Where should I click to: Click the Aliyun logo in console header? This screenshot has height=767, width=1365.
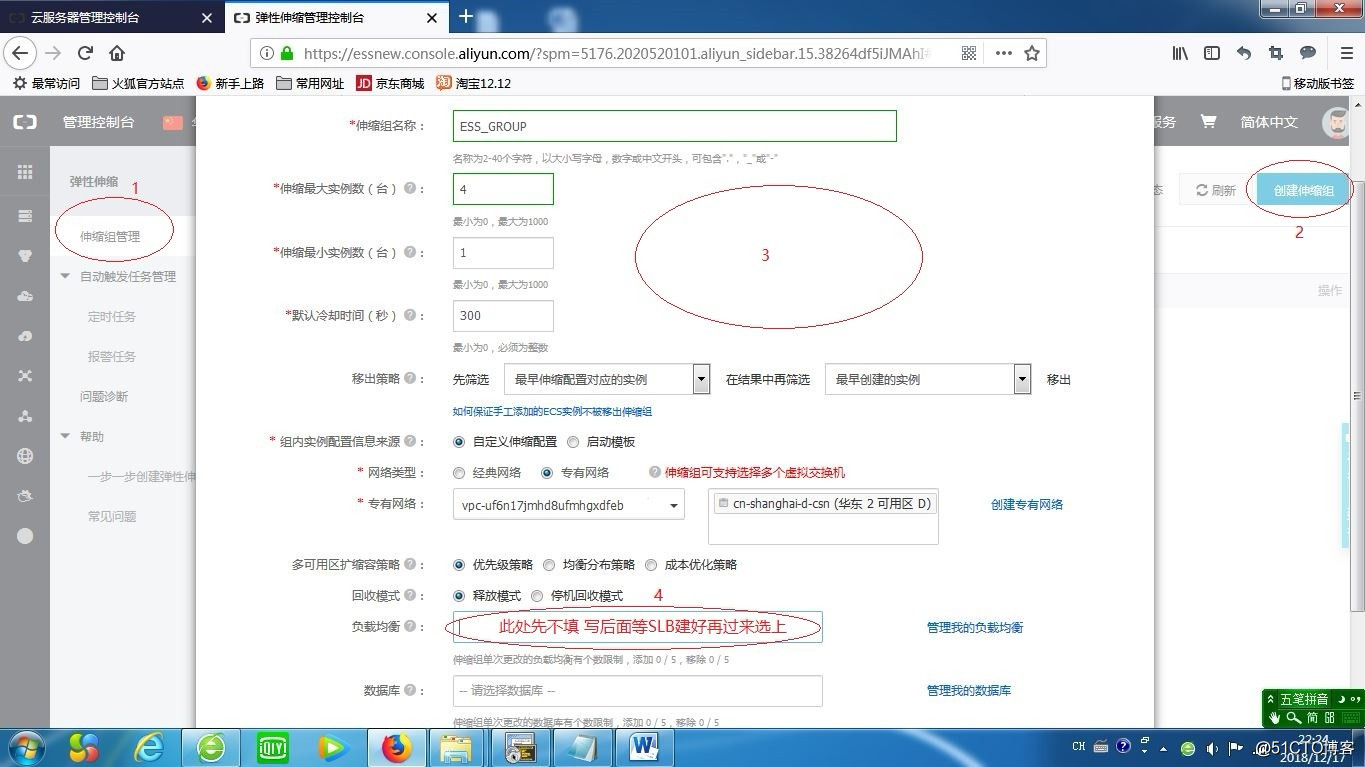pyautogui.click(x=25, y=122)
